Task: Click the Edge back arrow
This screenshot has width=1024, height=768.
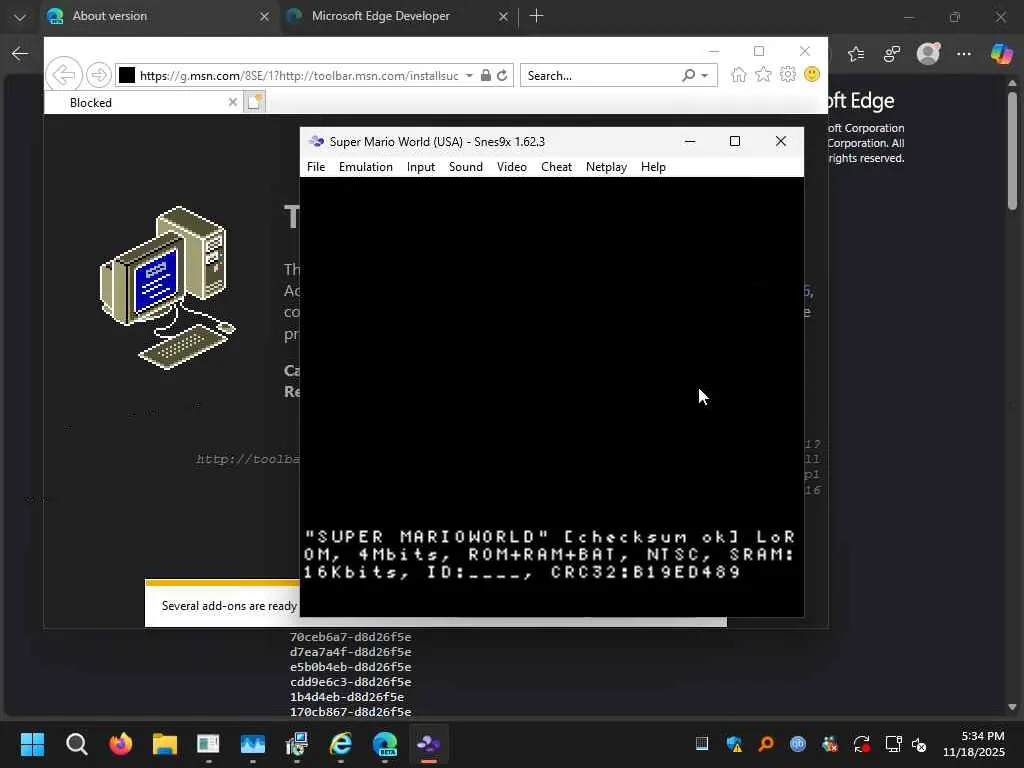Action: pos(20,54)
